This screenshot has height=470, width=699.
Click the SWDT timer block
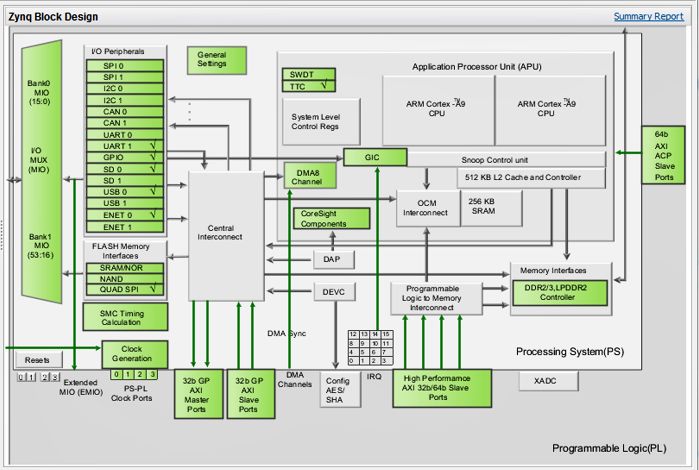tap(308, 74)
